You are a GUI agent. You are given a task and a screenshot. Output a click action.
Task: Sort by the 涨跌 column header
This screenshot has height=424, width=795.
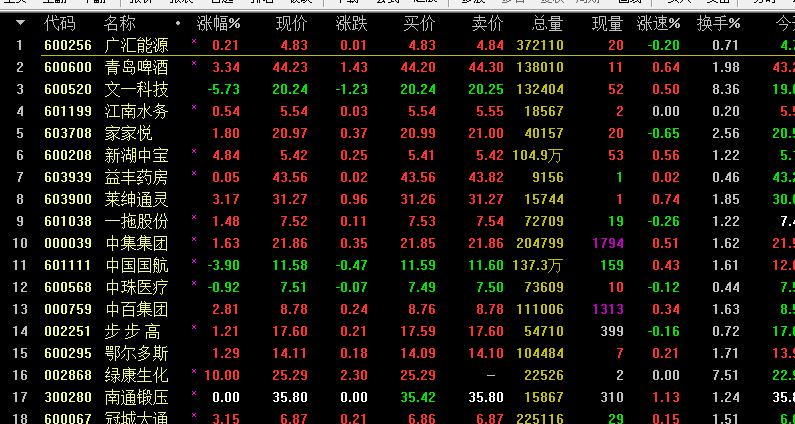click(351, 23)
